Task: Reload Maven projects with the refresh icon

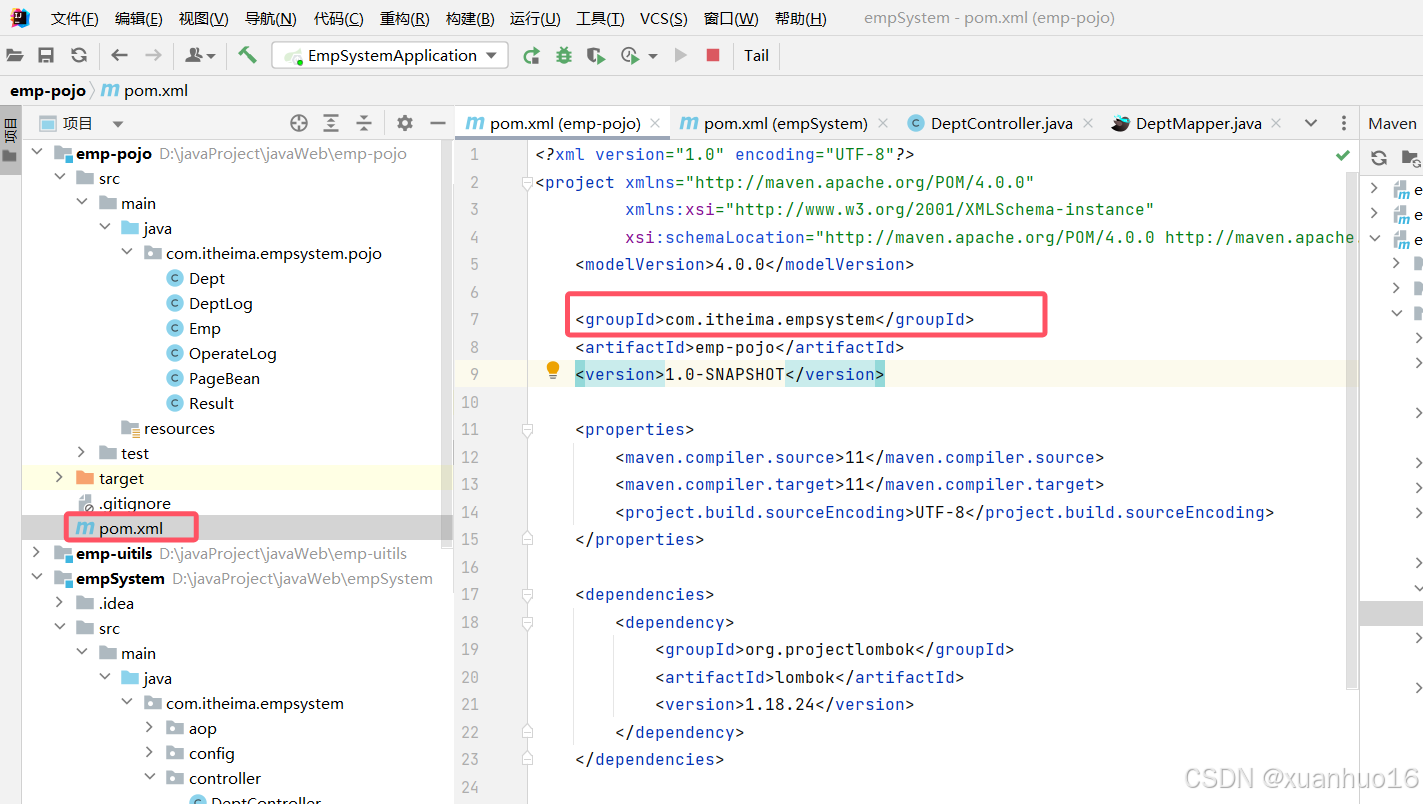Action: (1378, 157)
